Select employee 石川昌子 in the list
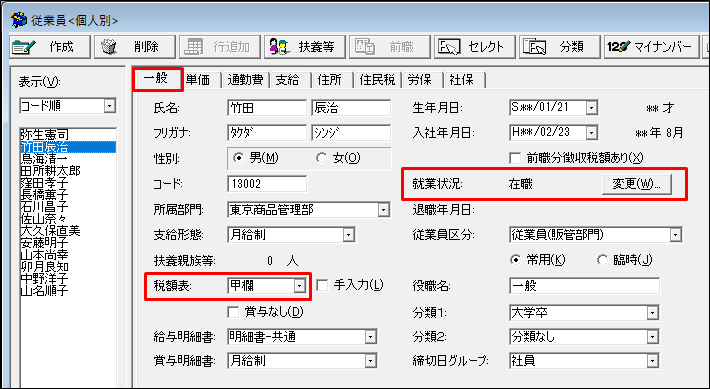Viewport: 710px width, 389px height. point(68,207)
